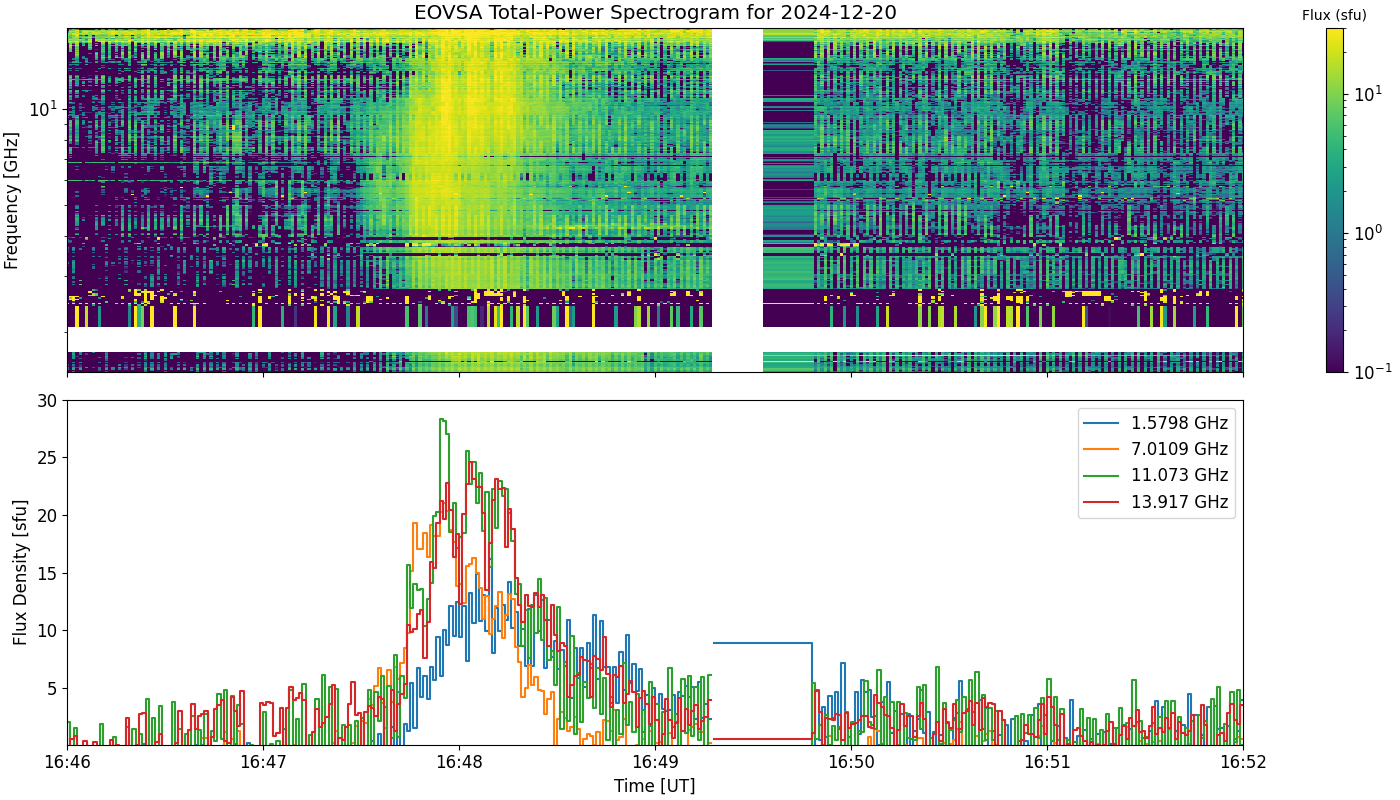
Task: Click the 16:47 time tick label
Action: 263,763
